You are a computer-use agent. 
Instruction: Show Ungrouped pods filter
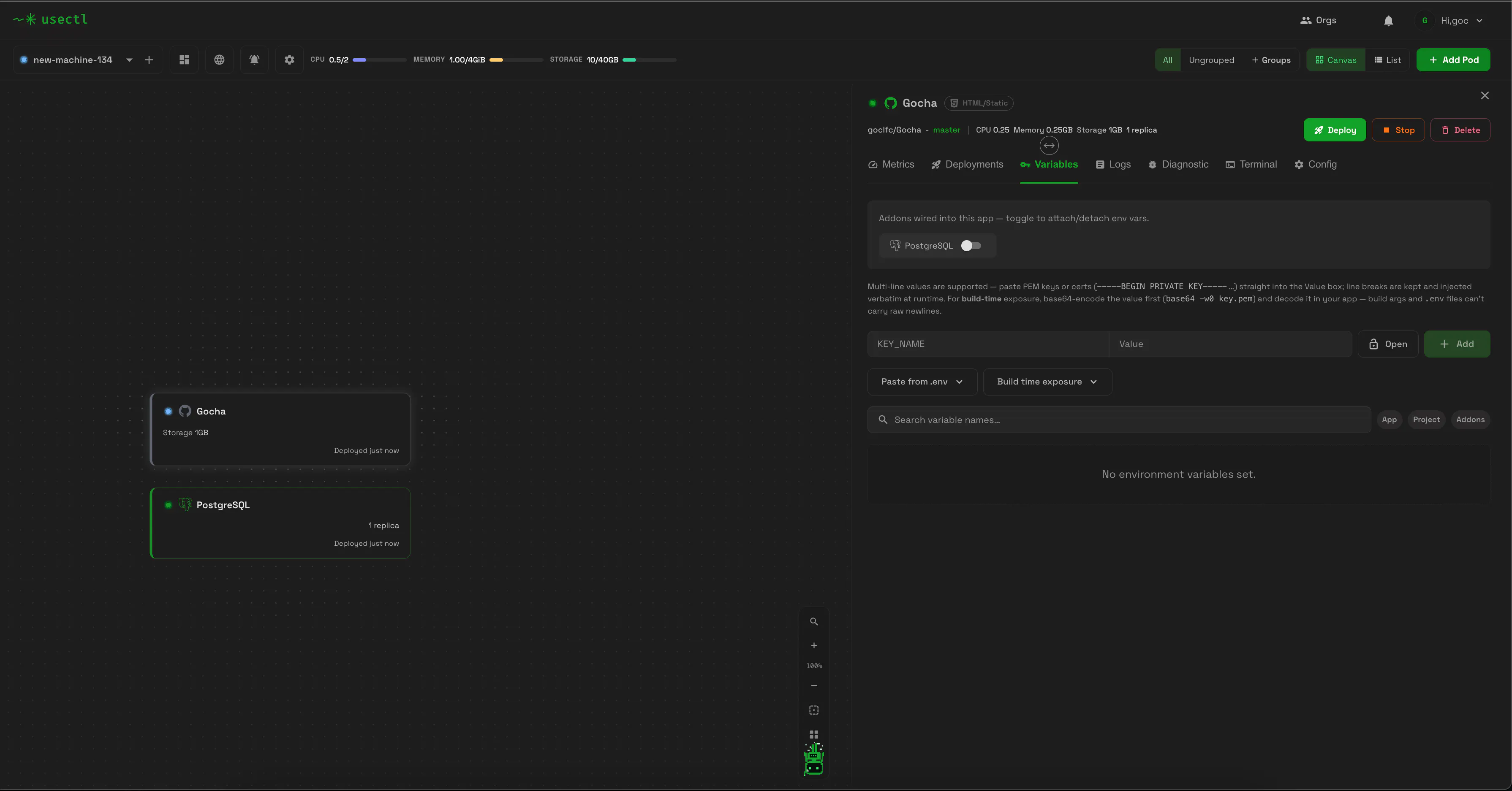click(1211, 60)
